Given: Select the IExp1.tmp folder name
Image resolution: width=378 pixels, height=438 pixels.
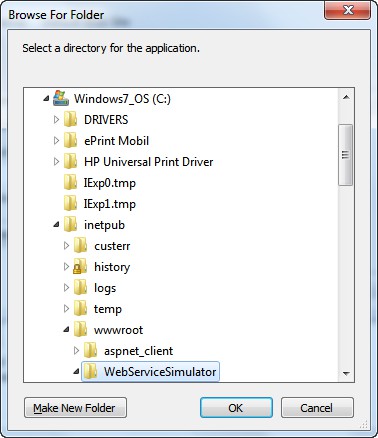Looking at the screenshot, I should pyautogui.click(x=110, y=204).
